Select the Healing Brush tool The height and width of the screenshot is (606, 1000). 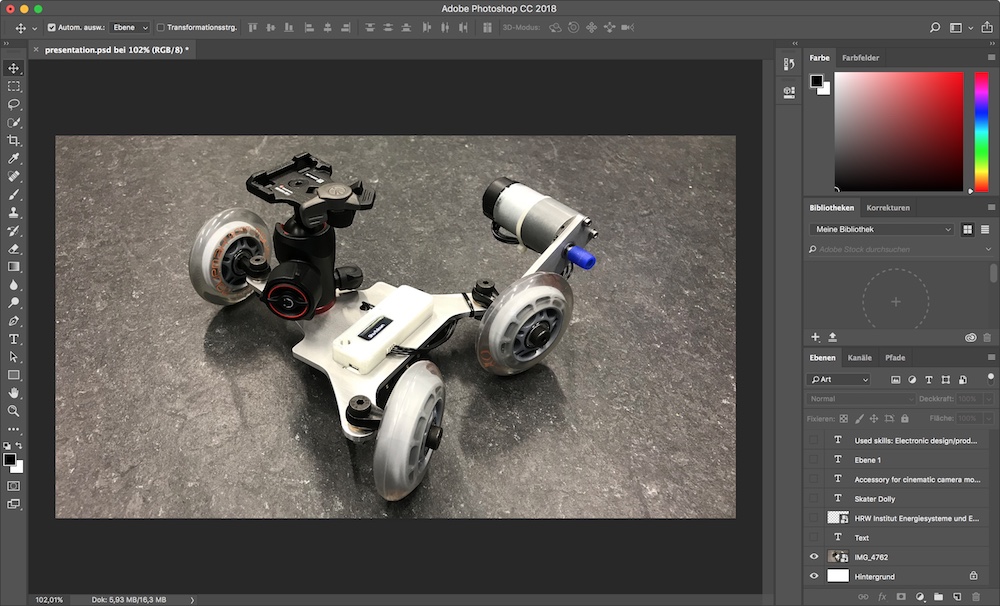(13, 176)
